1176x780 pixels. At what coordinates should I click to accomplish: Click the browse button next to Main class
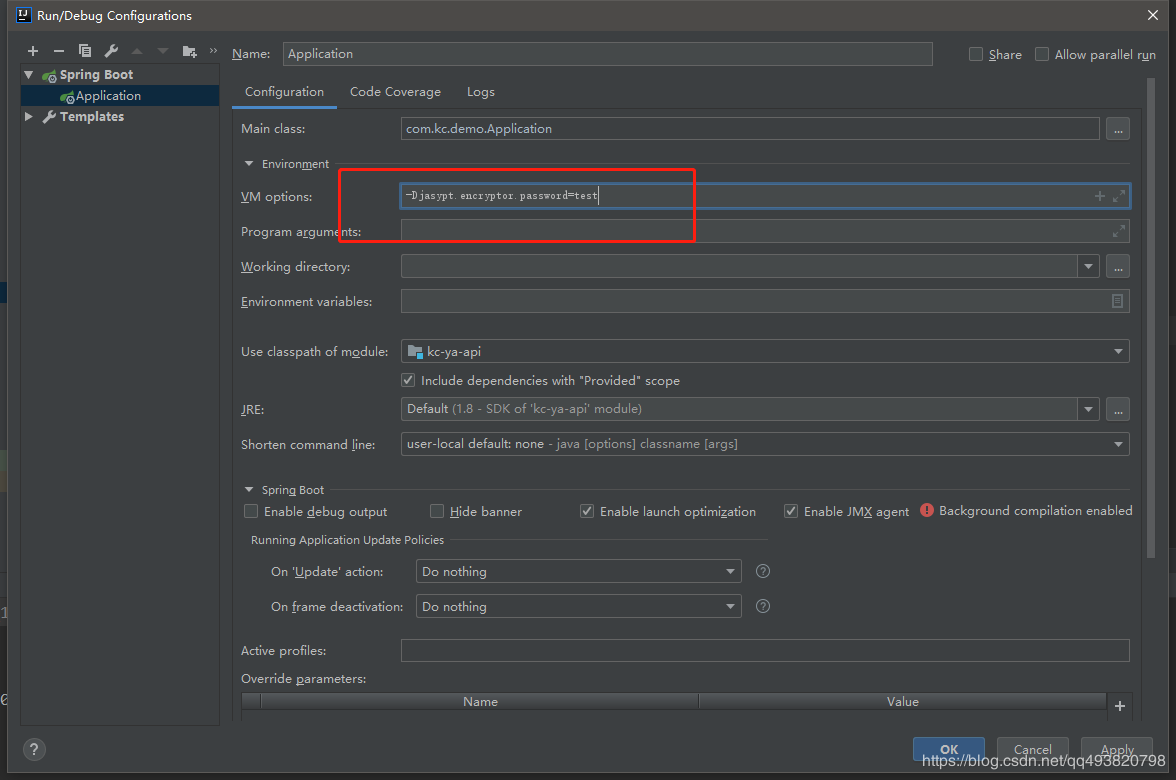coord(1117,129)
